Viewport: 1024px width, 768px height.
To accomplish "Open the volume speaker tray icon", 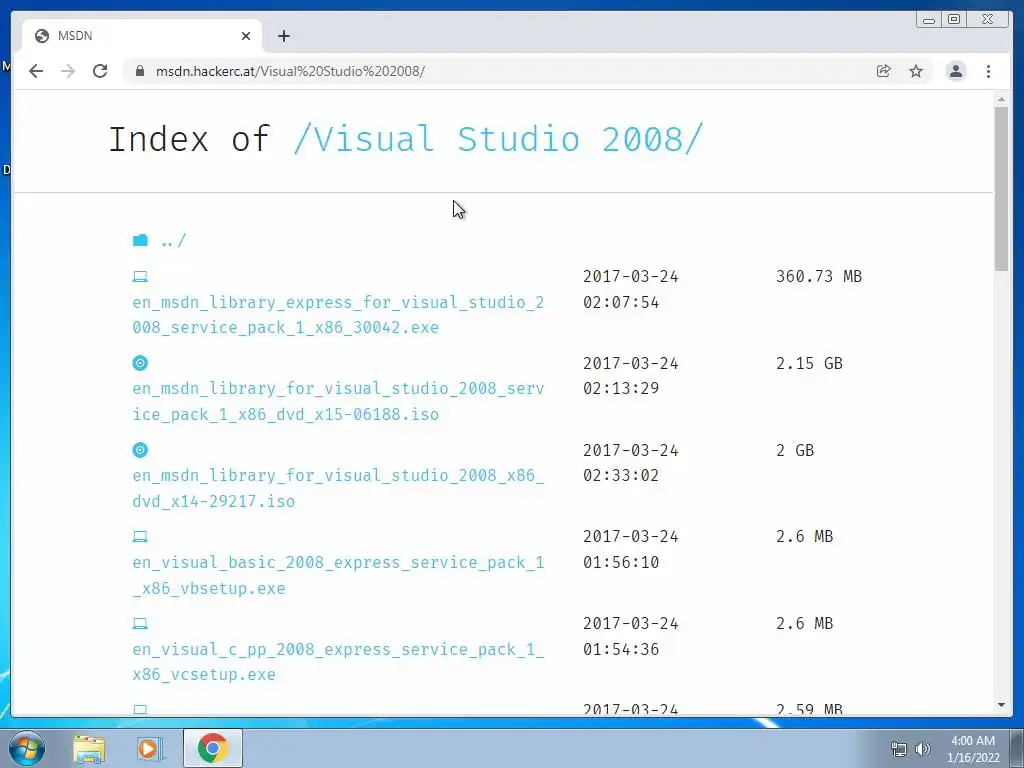I will (x=922, y=749).
